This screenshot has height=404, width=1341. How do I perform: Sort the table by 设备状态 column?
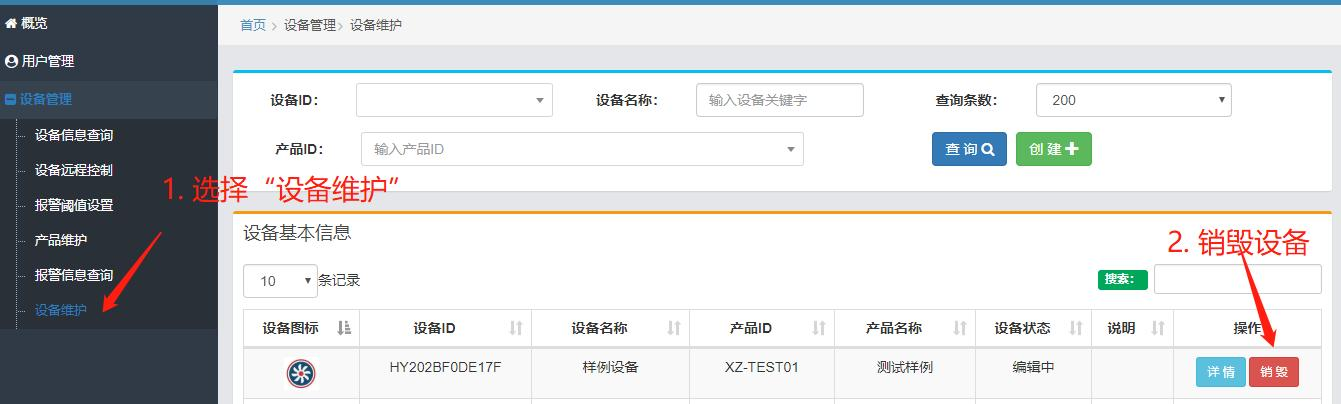1034,328
